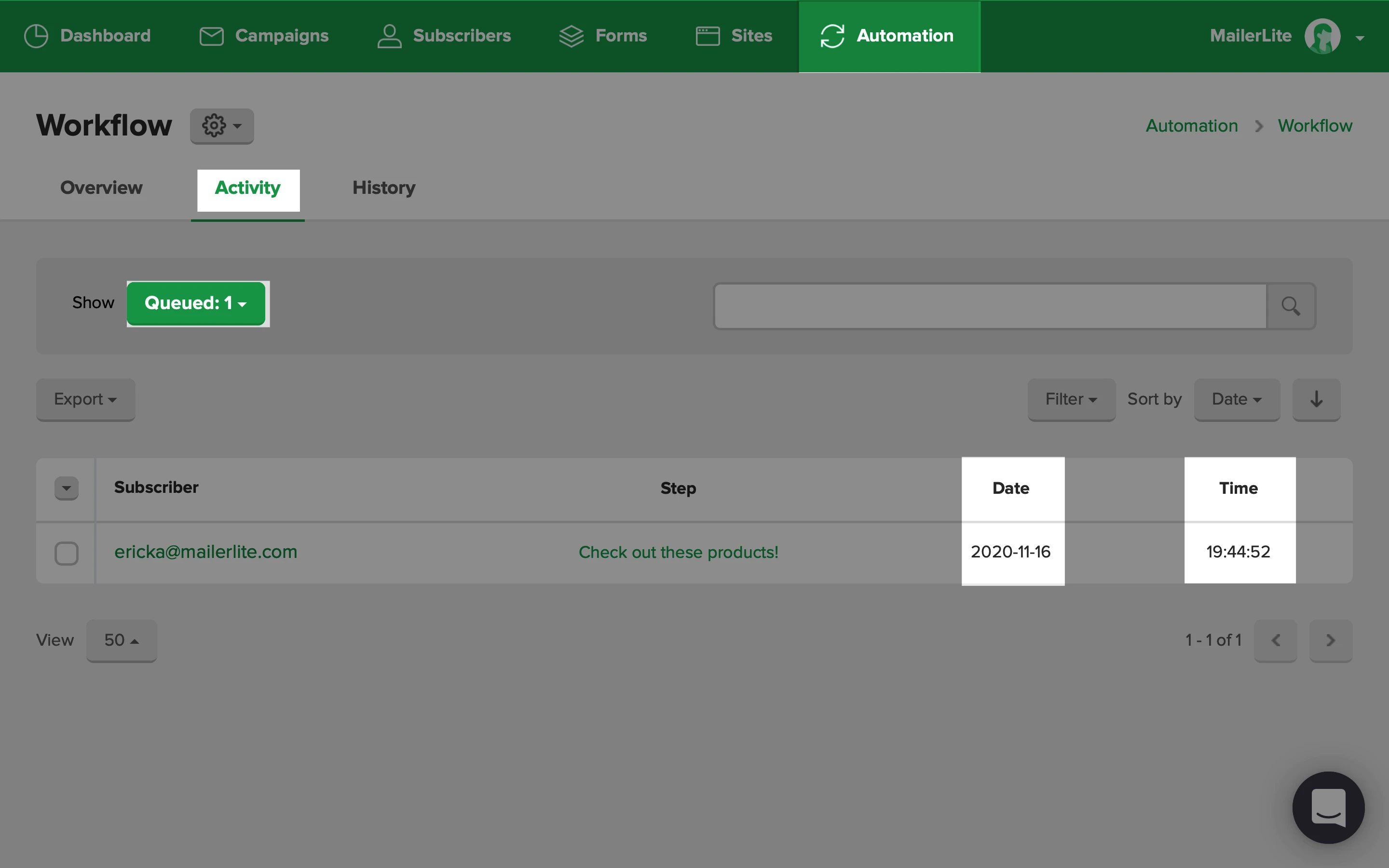
Task: Click the search magnifier icon
Action: point(1291,306)
